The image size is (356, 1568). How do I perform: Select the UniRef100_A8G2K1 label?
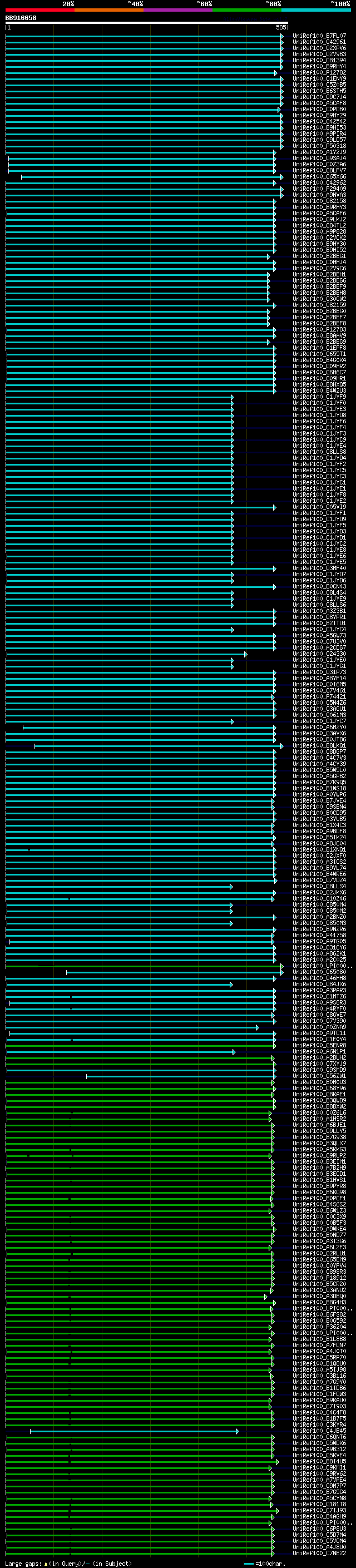click(319, 954)
